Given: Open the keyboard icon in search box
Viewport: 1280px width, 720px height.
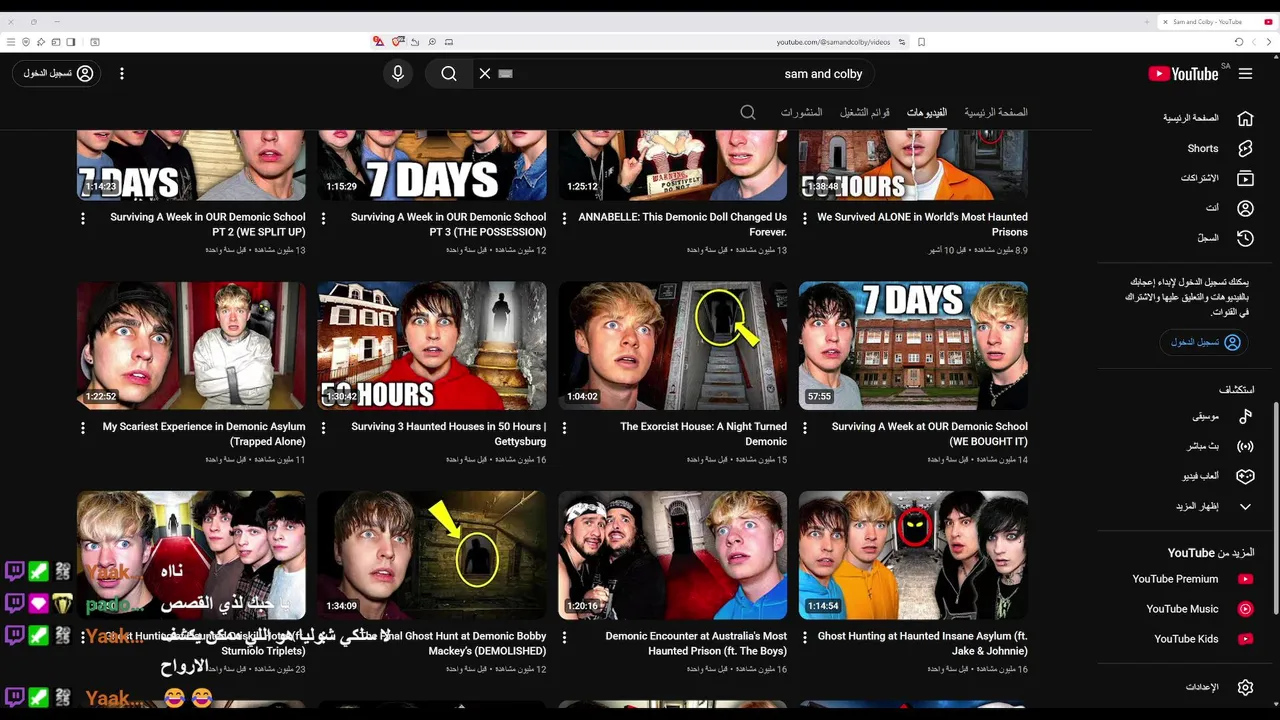Looking at the screenshot, I should (505, 74).
